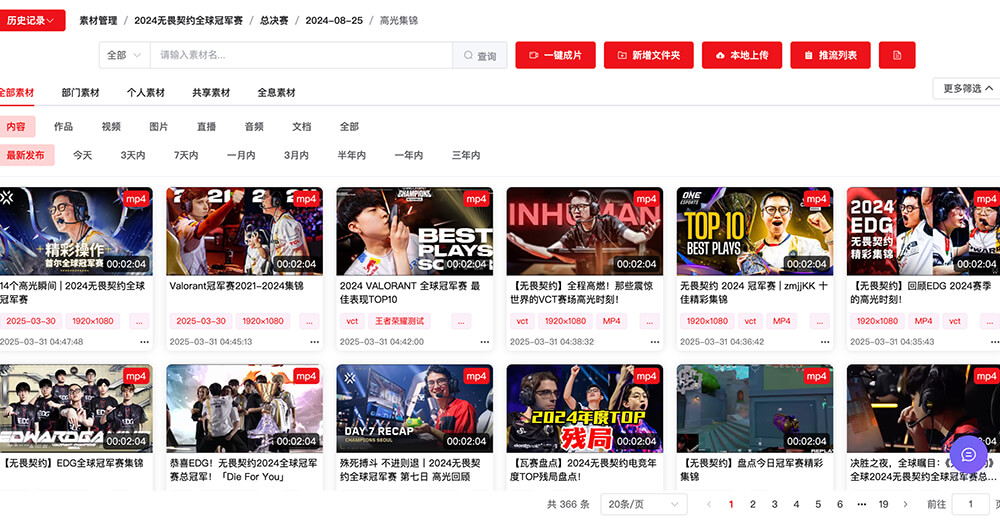Open the 20条/页 page size dropdown
Viewport: 1000px width, 528px height.
click(643, 504)
